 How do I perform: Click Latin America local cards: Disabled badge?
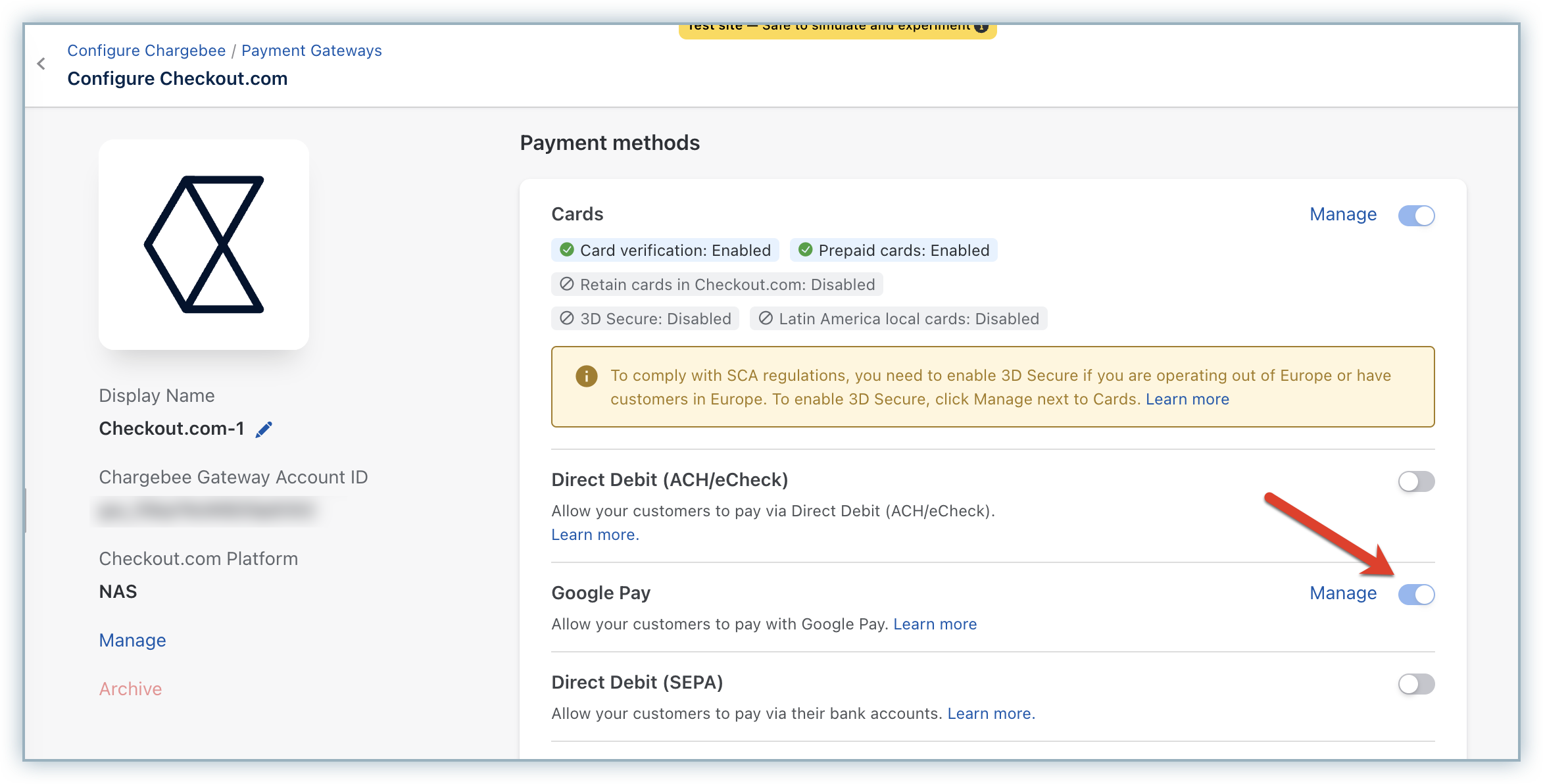[898, 318]
